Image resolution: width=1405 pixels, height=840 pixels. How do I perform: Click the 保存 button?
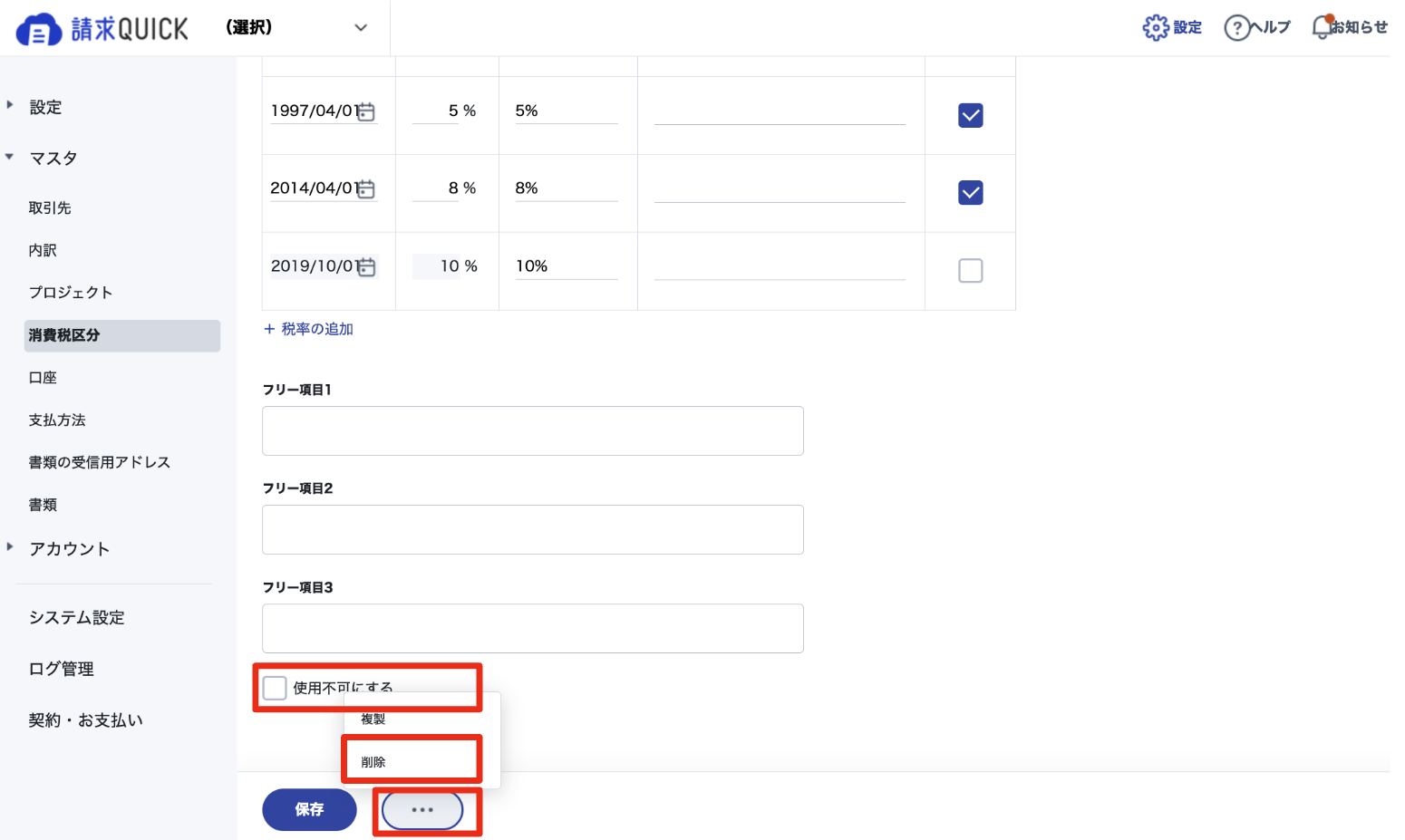[309, 809]
